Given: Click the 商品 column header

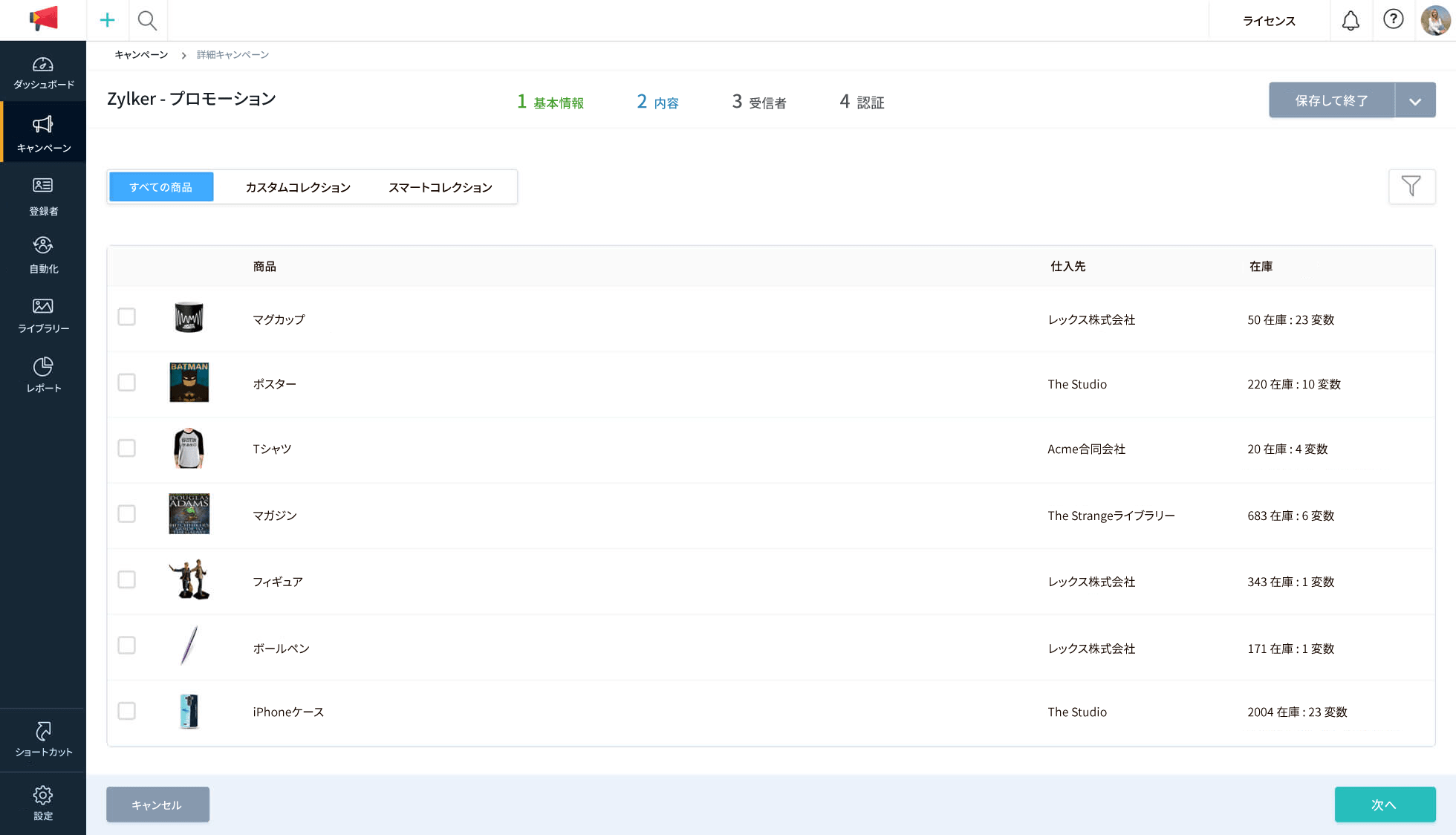Looking at the screenshot, I should pyautogui.click(x=264, y=267).
